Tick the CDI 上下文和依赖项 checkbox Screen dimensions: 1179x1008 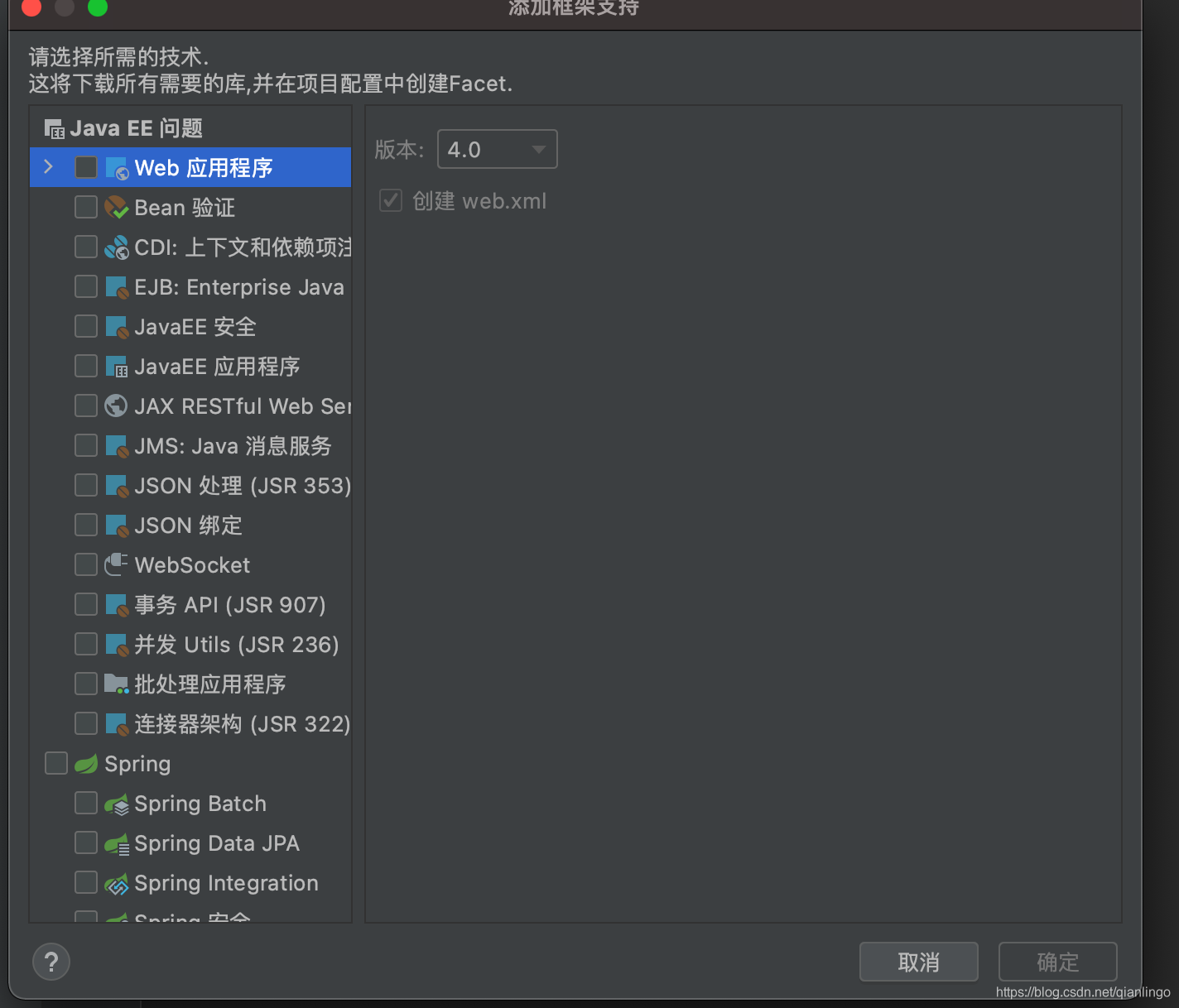[x=86, y=247]
